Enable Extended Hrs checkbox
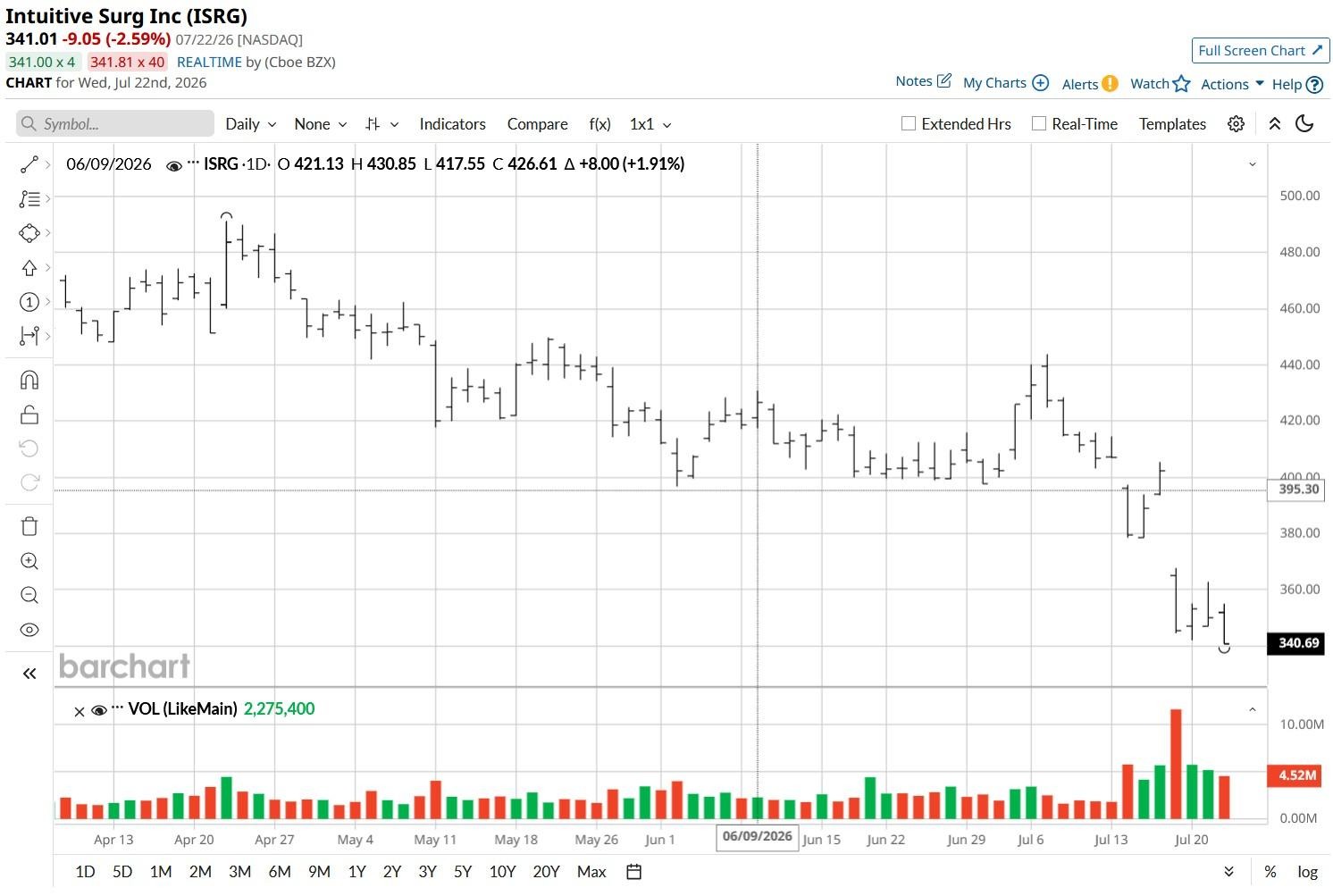 click(909, 124)
